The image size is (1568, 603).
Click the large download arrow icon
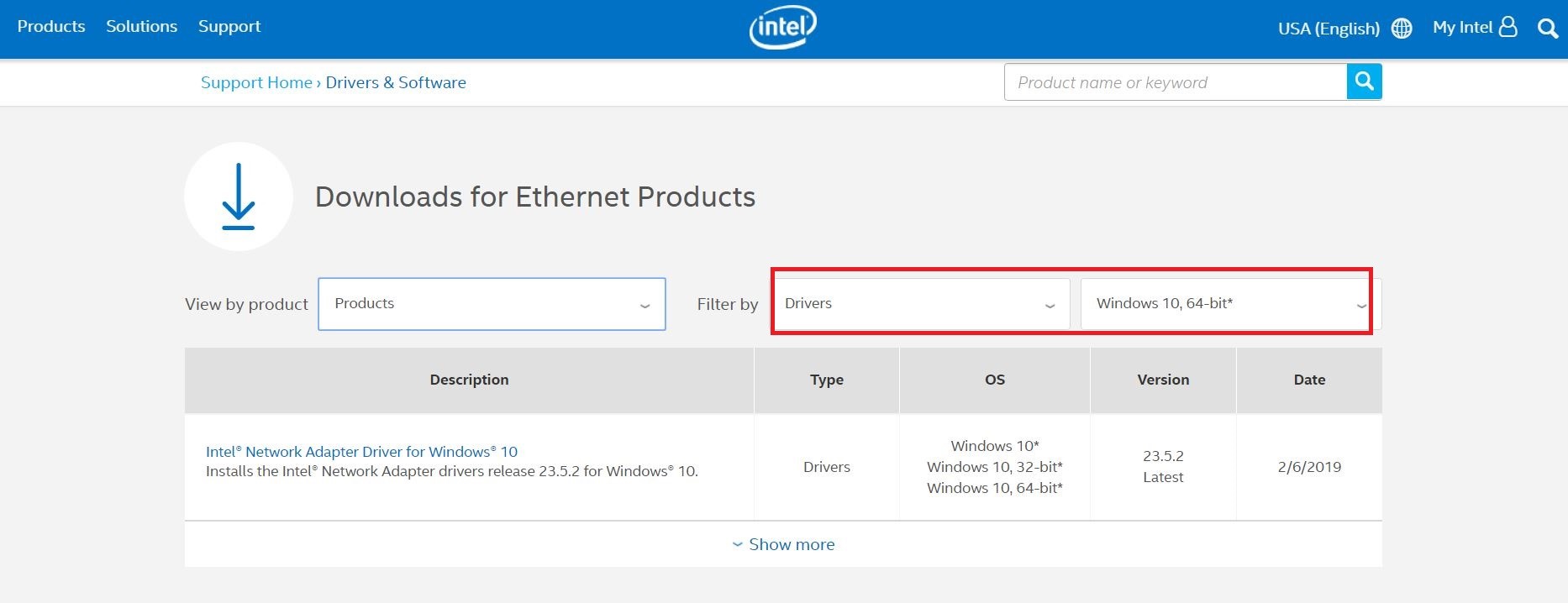[x=239, y=197]
